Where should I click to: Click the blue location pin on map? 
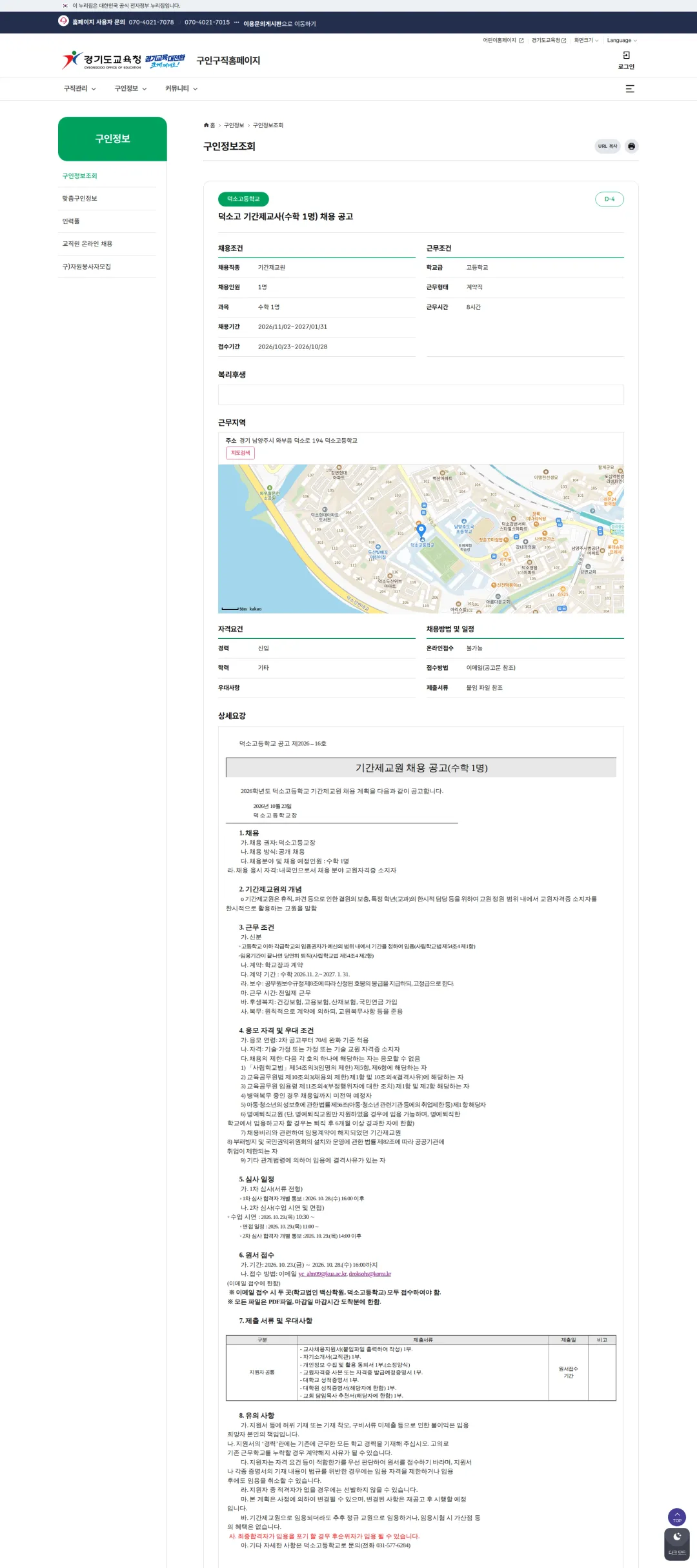(421, 531)
